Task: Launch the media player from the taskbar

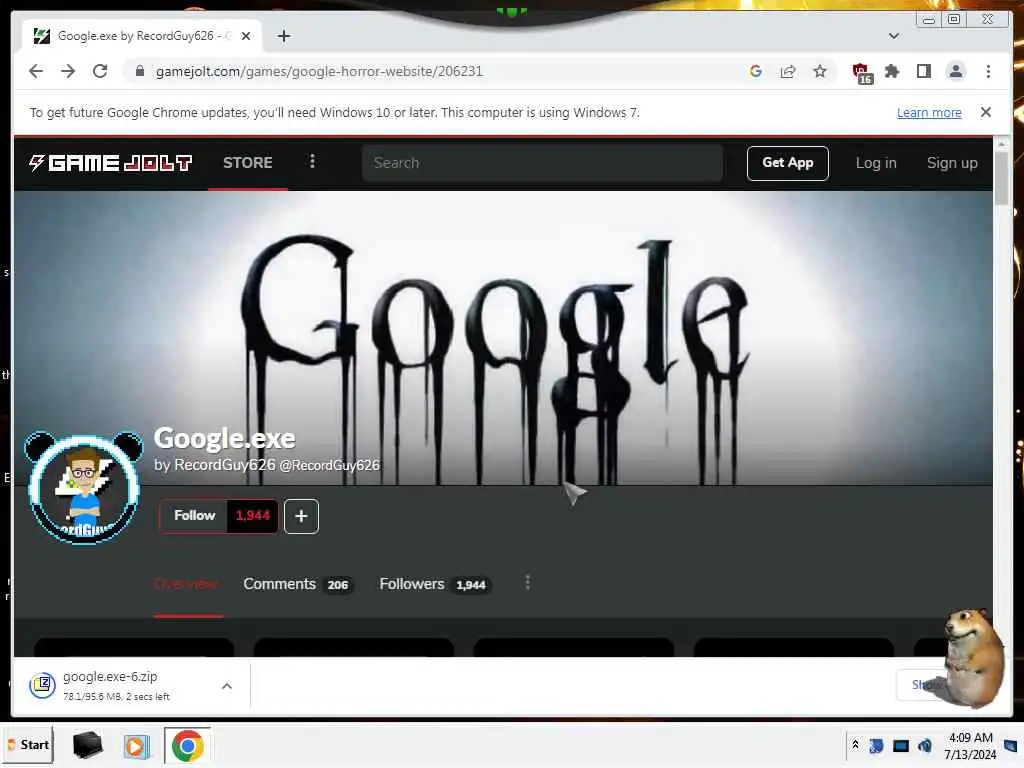Action: click(136, 746)
